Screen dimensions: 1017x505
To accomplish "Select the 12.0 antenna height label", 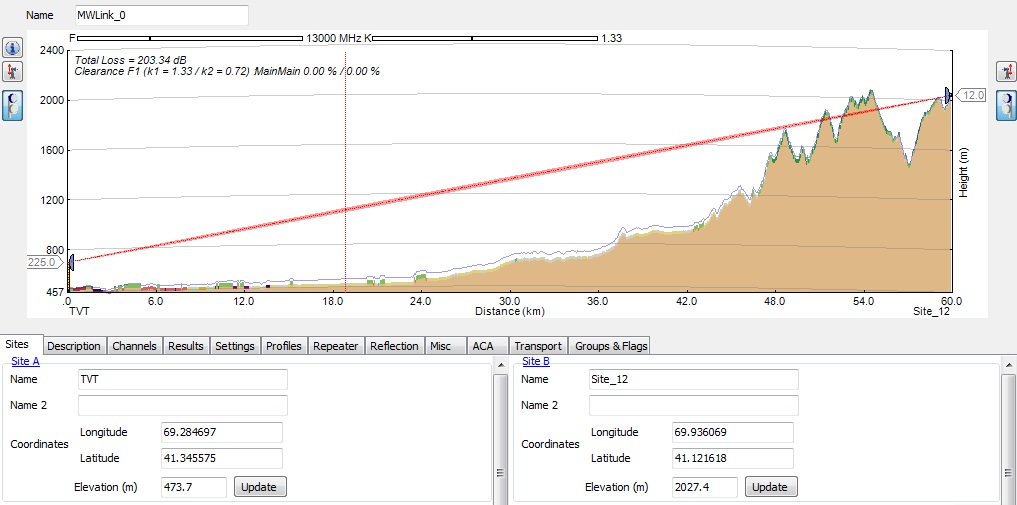I will point(974,95).
